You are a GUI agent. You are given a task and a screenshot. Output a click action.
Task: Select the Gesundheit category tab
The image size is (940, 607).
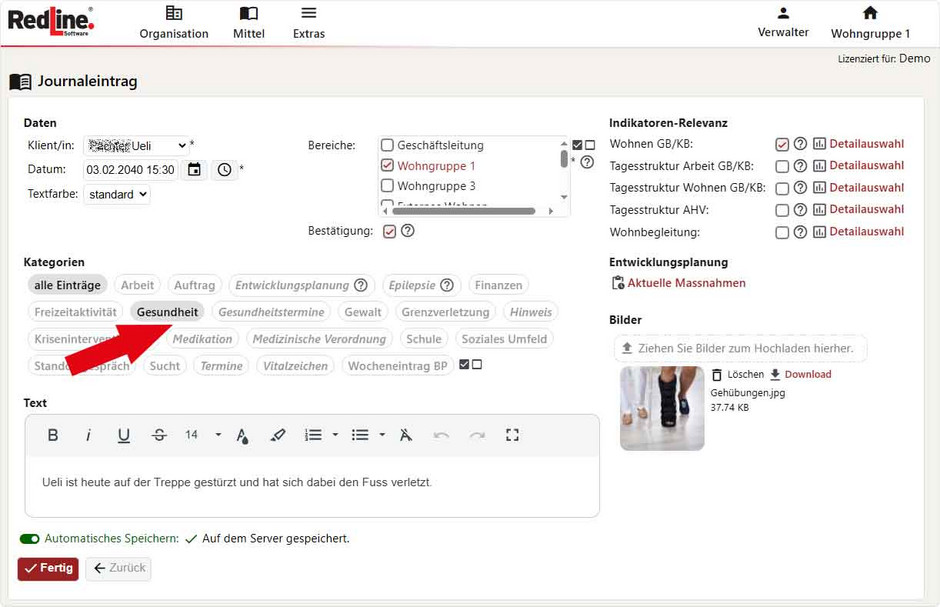coord(167,311)
